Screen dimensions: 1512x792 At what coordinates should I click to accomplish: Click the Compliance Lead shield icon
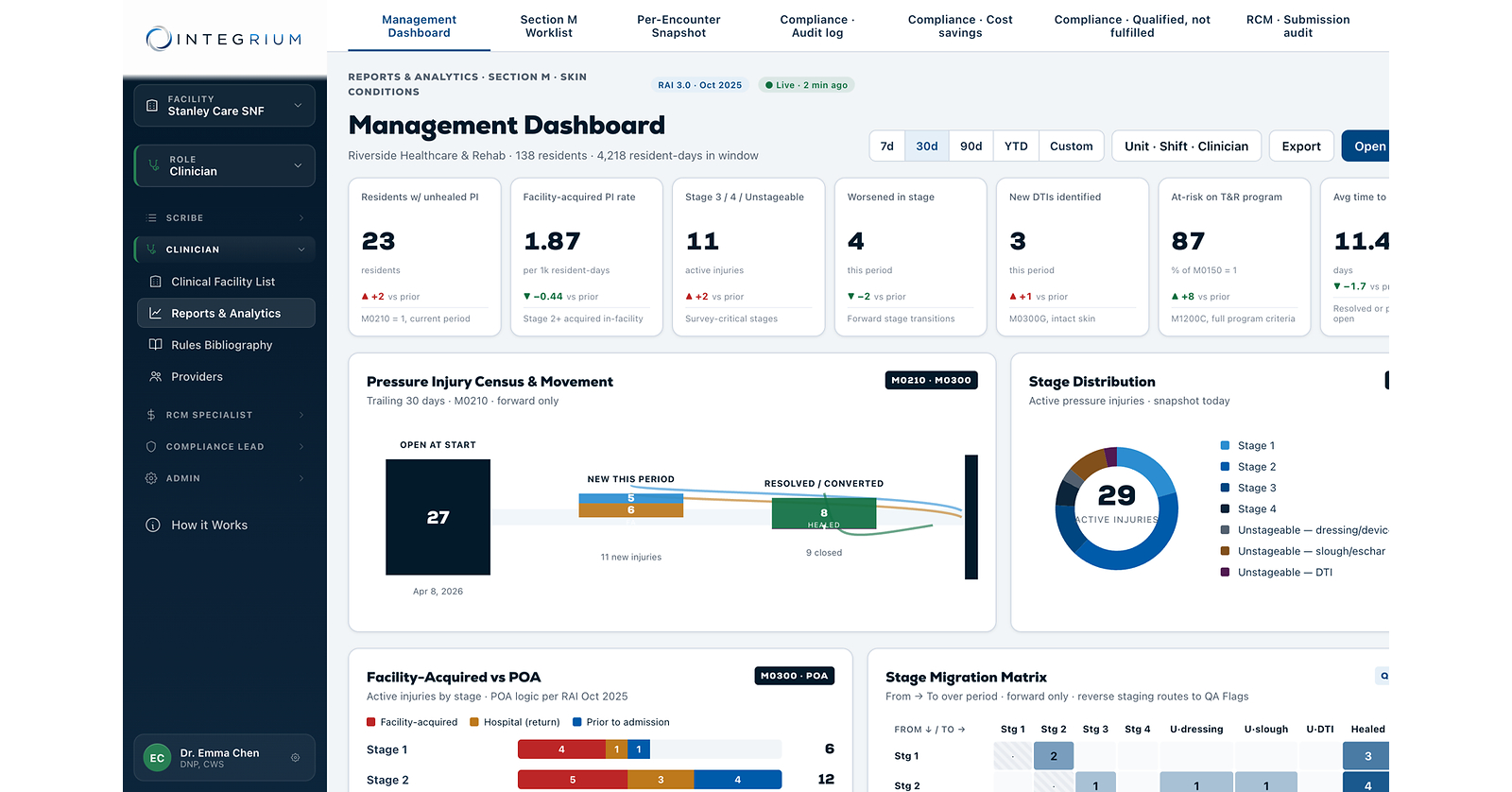151,447
